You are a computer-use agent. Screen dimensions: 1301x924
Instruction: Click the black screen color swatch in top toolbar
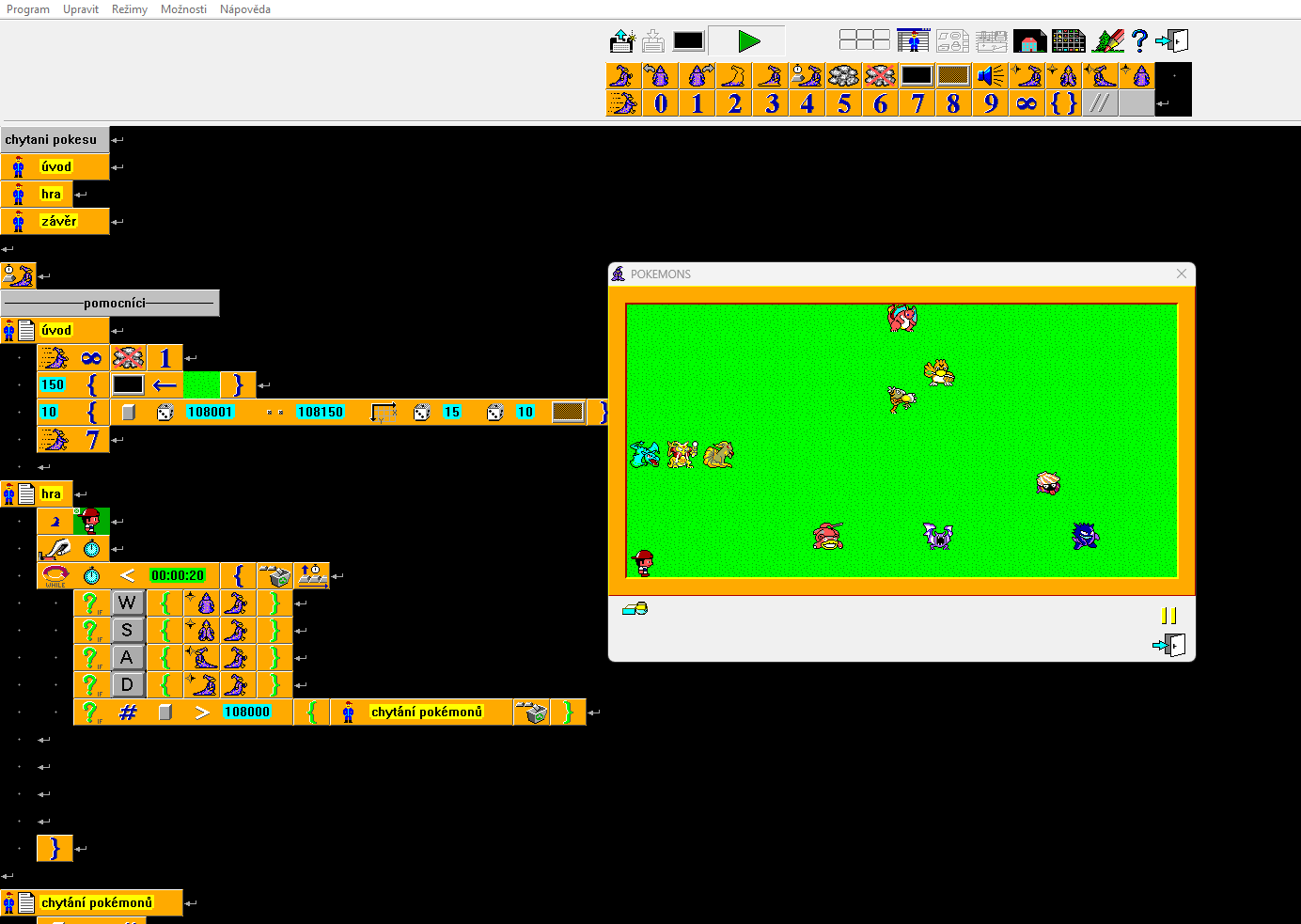pos(688,41)
